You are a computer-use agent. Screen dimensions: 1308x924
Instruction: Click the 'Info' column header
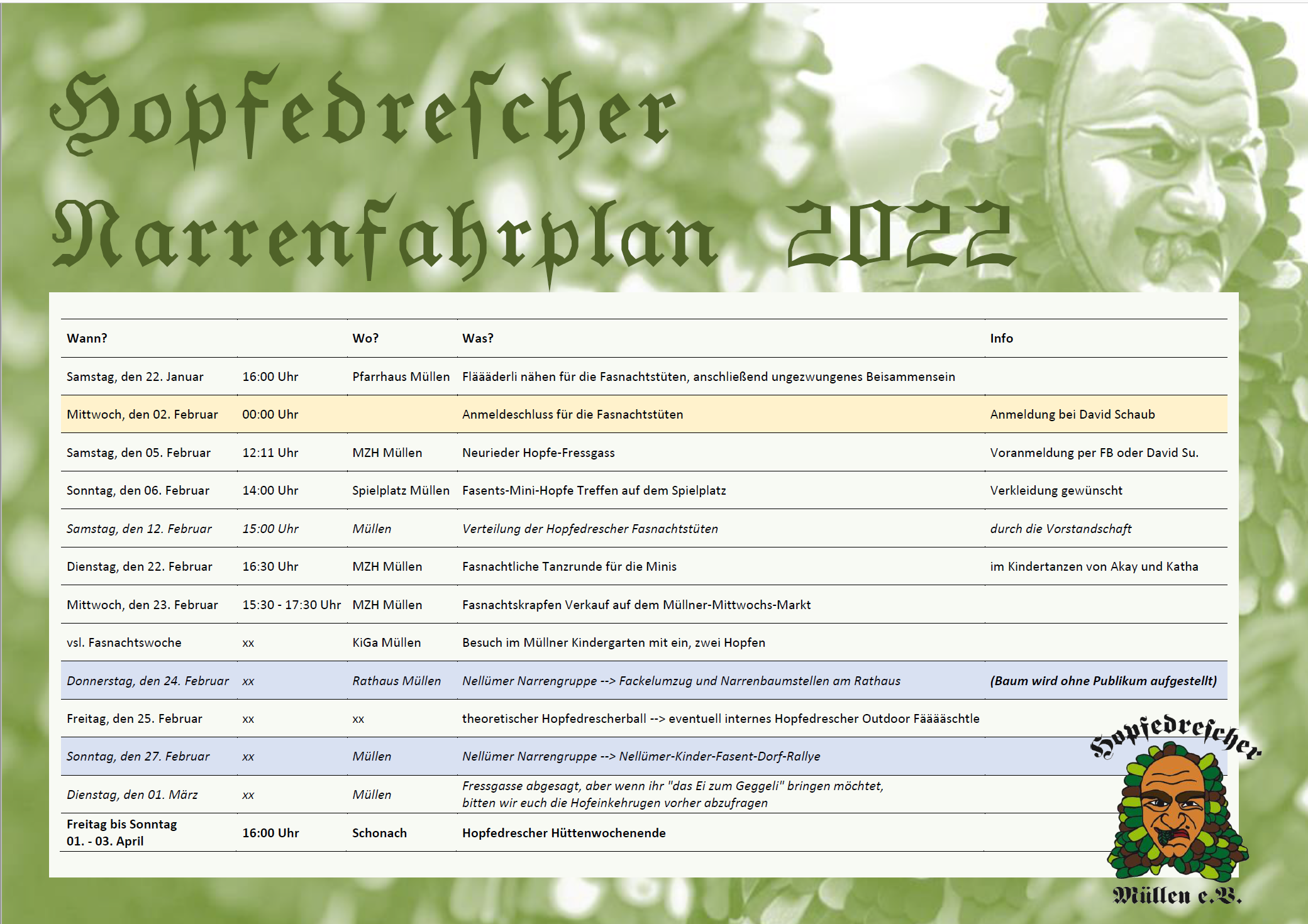(x=1002, y=338)
